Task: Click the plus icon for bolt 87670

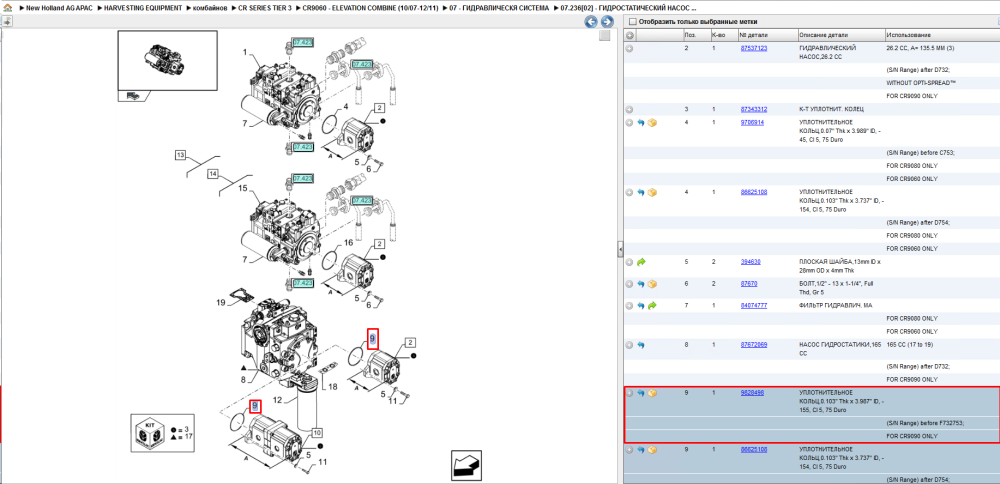Action: tap(629, 284)
